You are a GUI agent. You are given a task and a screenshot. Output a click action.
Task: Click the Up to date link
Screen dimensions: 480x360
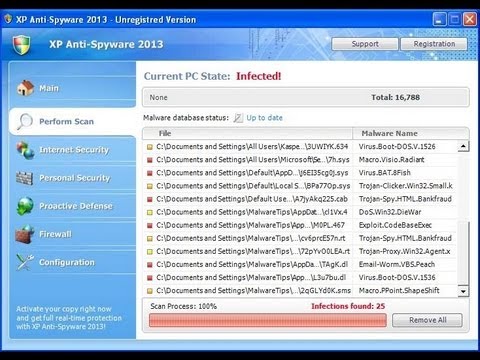[264, 118]
